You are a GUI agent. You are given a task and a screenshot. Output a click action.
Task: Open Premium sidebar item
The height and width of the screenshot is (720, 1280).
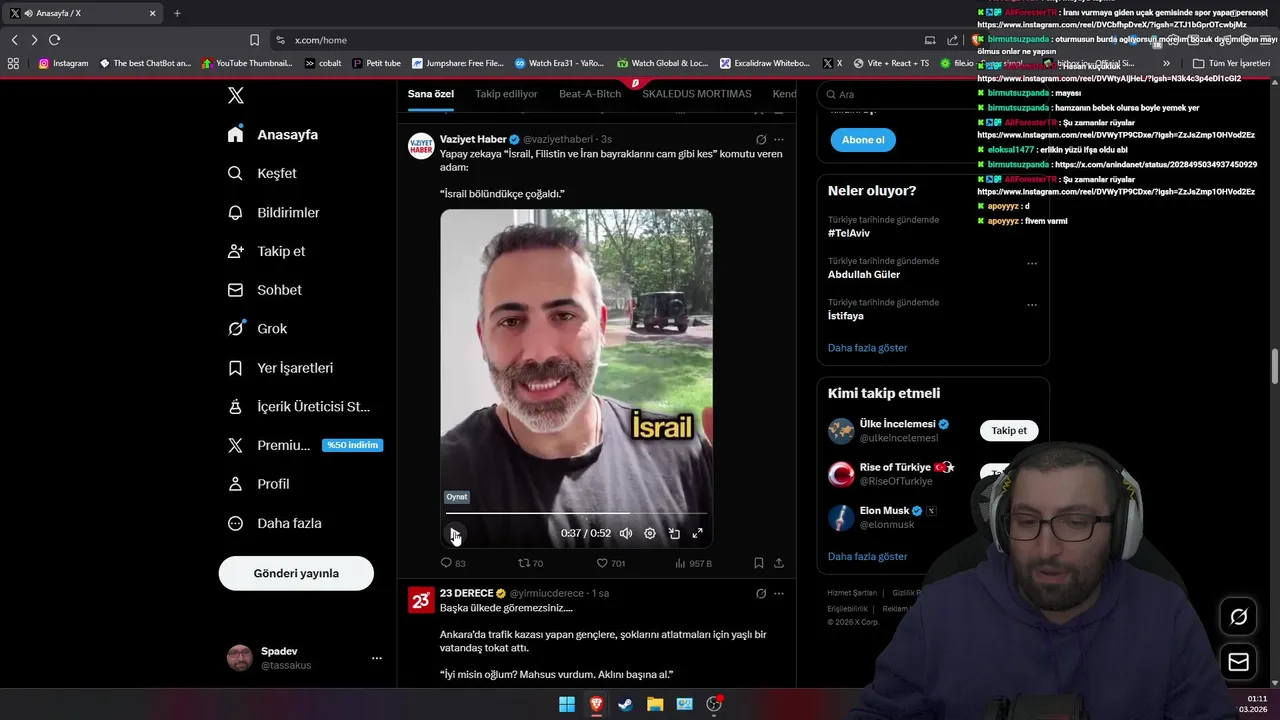[304, 445]
